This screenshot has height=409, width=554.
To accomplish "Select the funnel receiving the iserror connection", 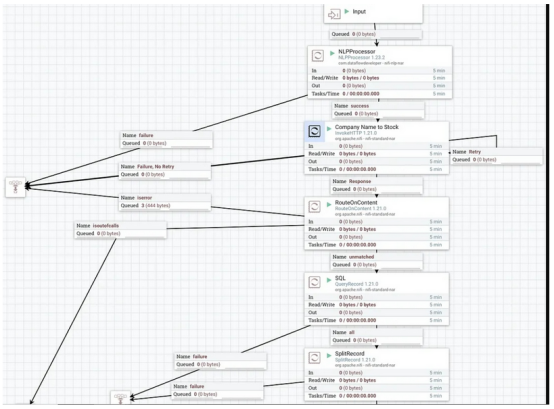I will click(16, 187).
